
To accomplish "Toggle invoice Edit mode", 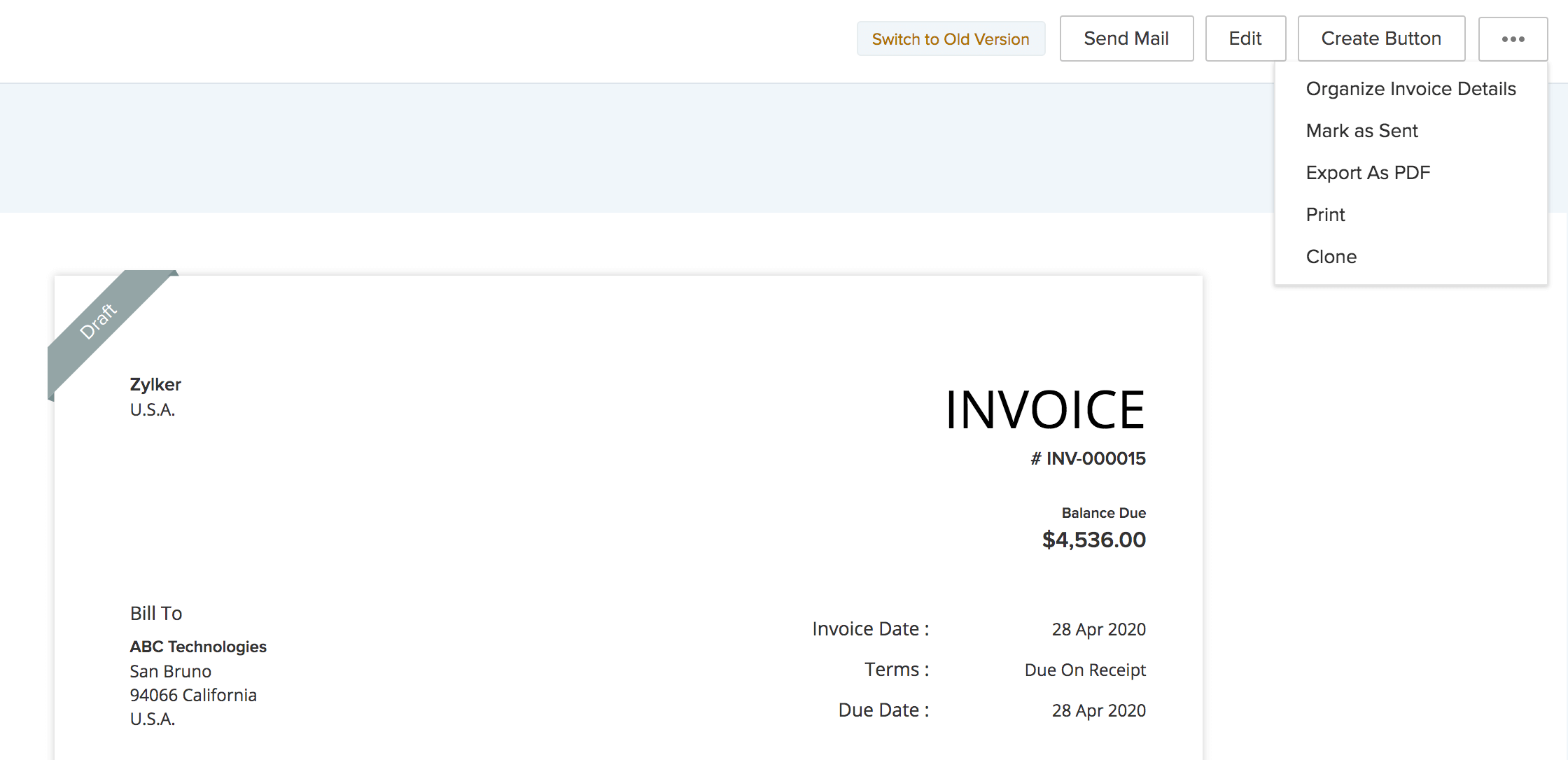I will pos(1245,39).
